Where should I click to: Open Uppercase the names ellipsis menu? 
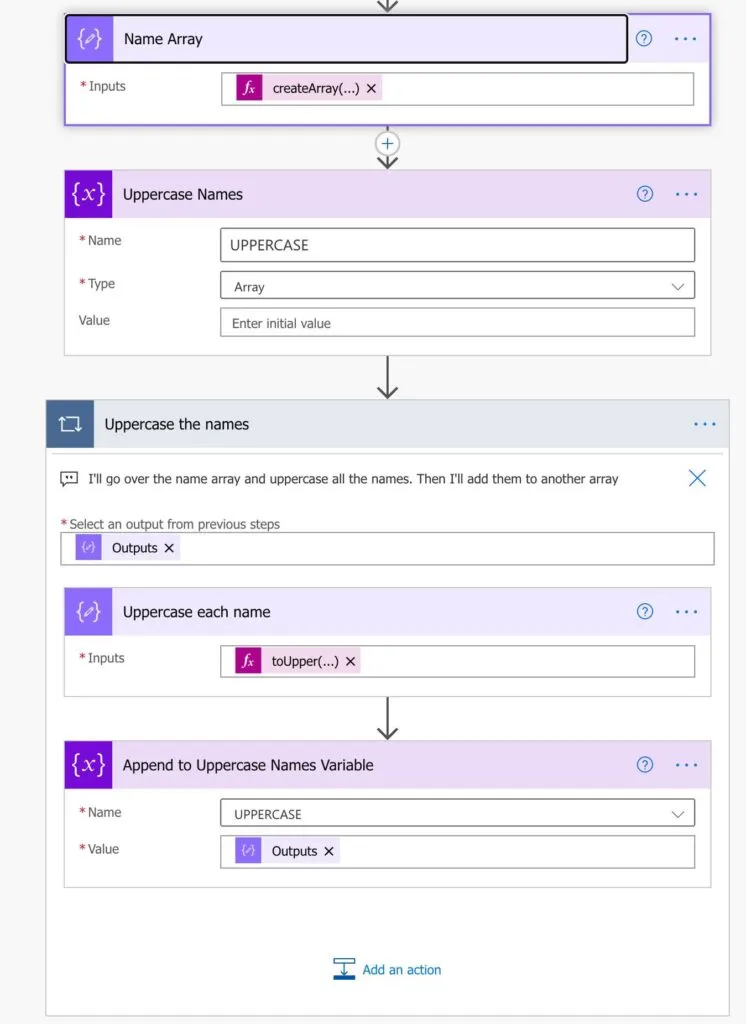[705, 424]
